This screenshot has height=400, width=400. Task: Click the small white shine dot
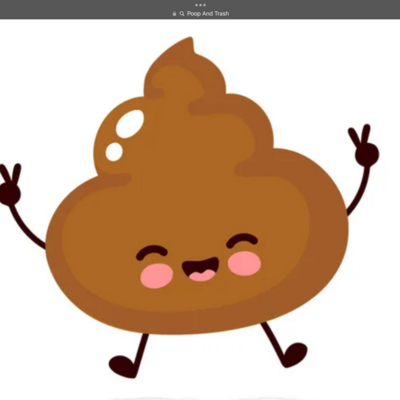[114, 152]
